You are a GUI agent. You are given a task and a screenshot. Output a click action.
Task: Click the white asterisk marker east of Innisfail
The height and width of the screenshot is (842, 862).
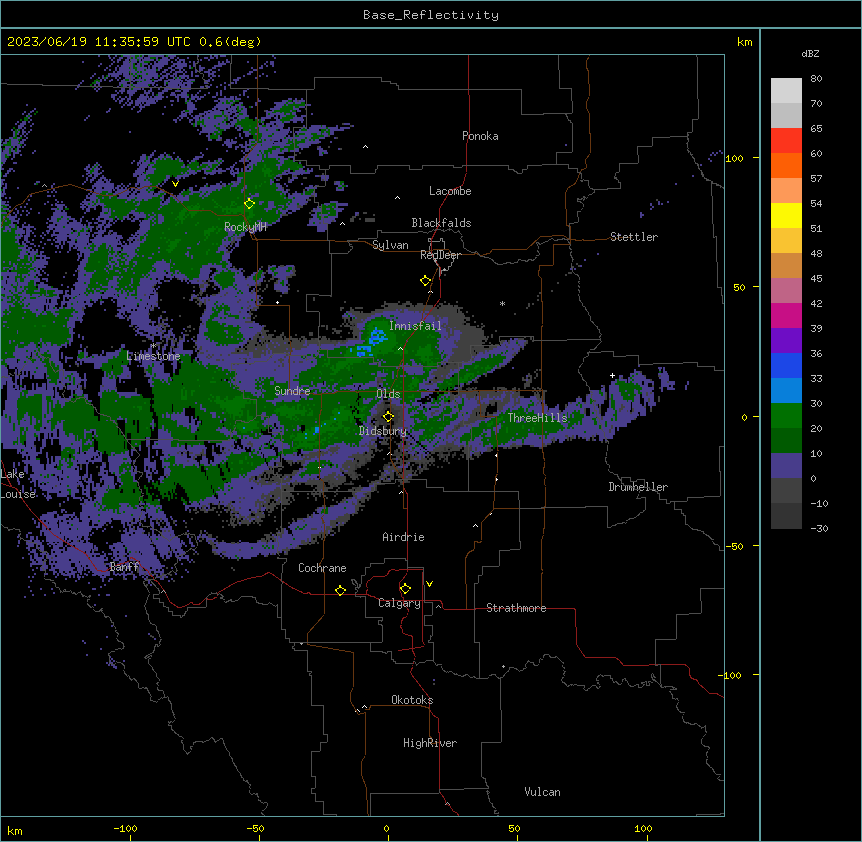(x=502, y=303)
